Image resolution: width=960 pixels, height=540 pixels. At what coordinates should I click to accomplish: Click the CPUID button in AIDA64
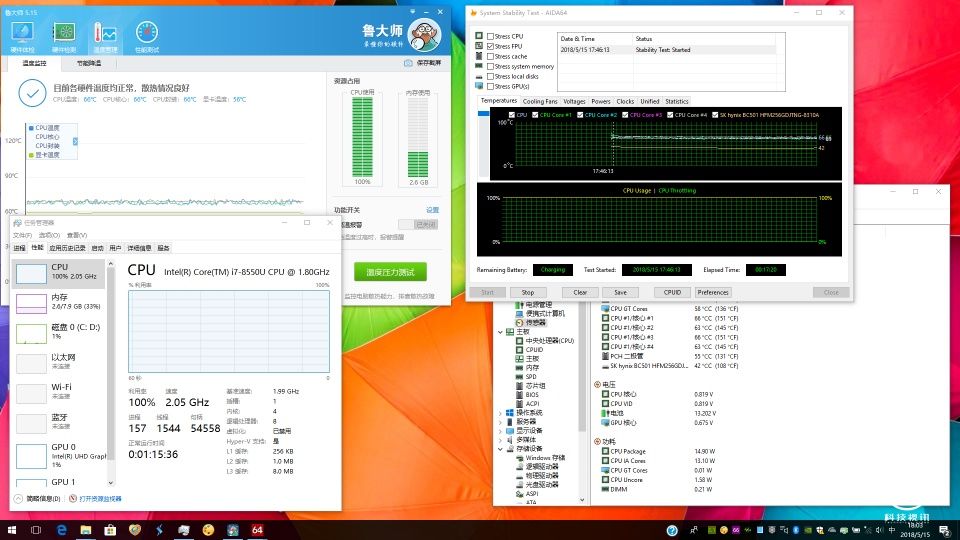tap(672, 293)
